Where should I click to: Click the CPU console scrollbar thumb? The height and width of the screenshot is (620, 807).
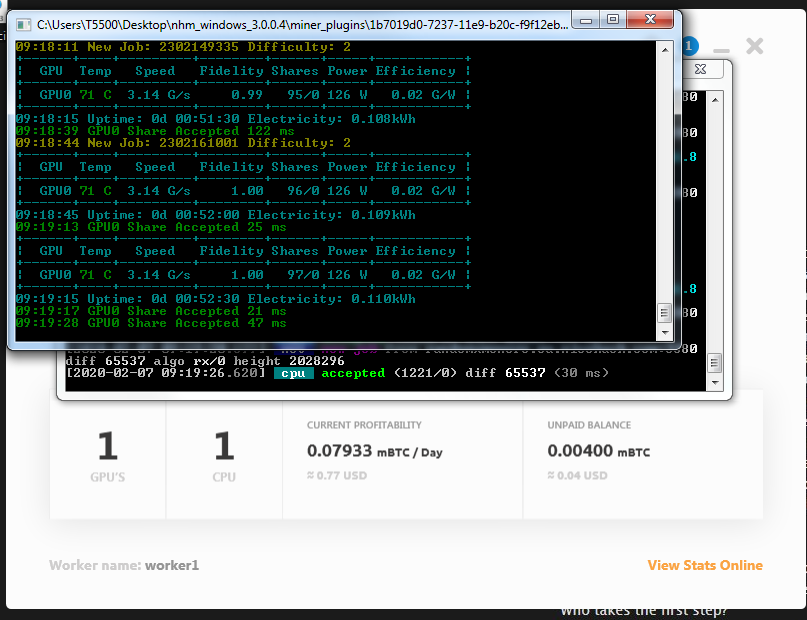pos(715,361)
